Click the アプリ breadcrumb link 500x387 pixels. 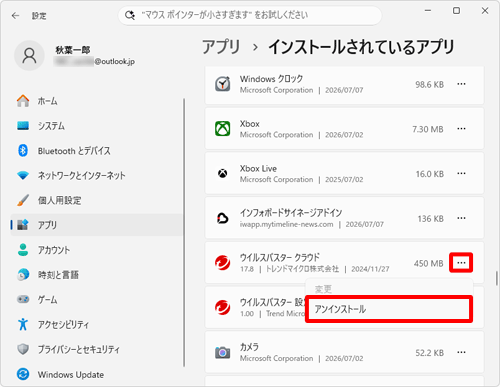pos(221,47)
